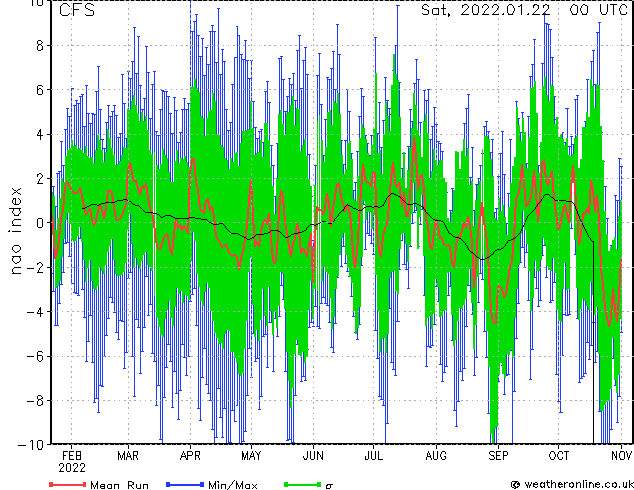
Task: Click the NOV x-axis label
Action: tap(621, 456)
